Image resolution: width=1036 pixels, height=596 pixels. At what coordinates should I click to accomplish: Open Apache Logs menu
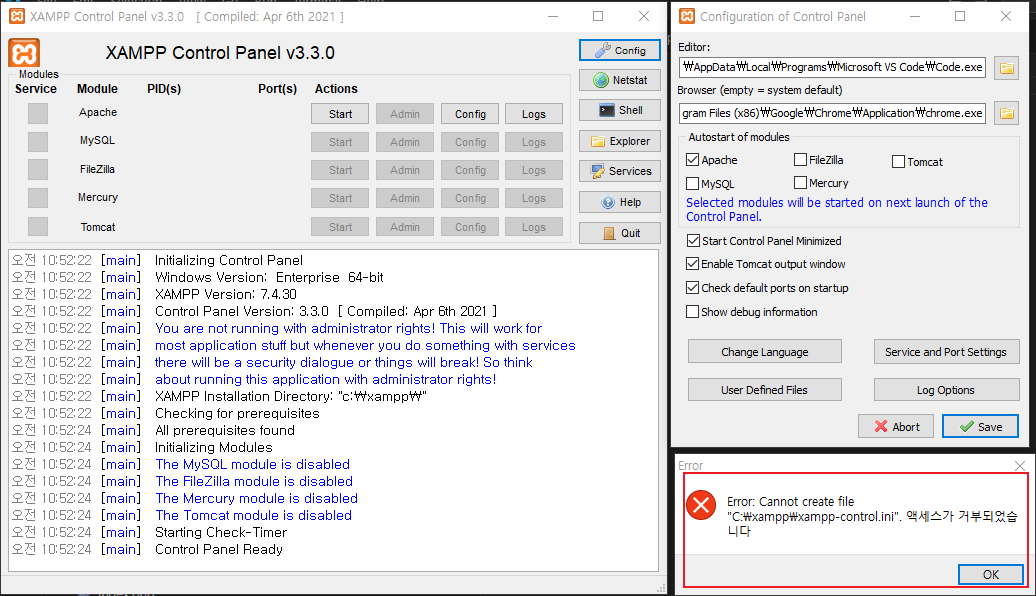click(x=534, y=114)
